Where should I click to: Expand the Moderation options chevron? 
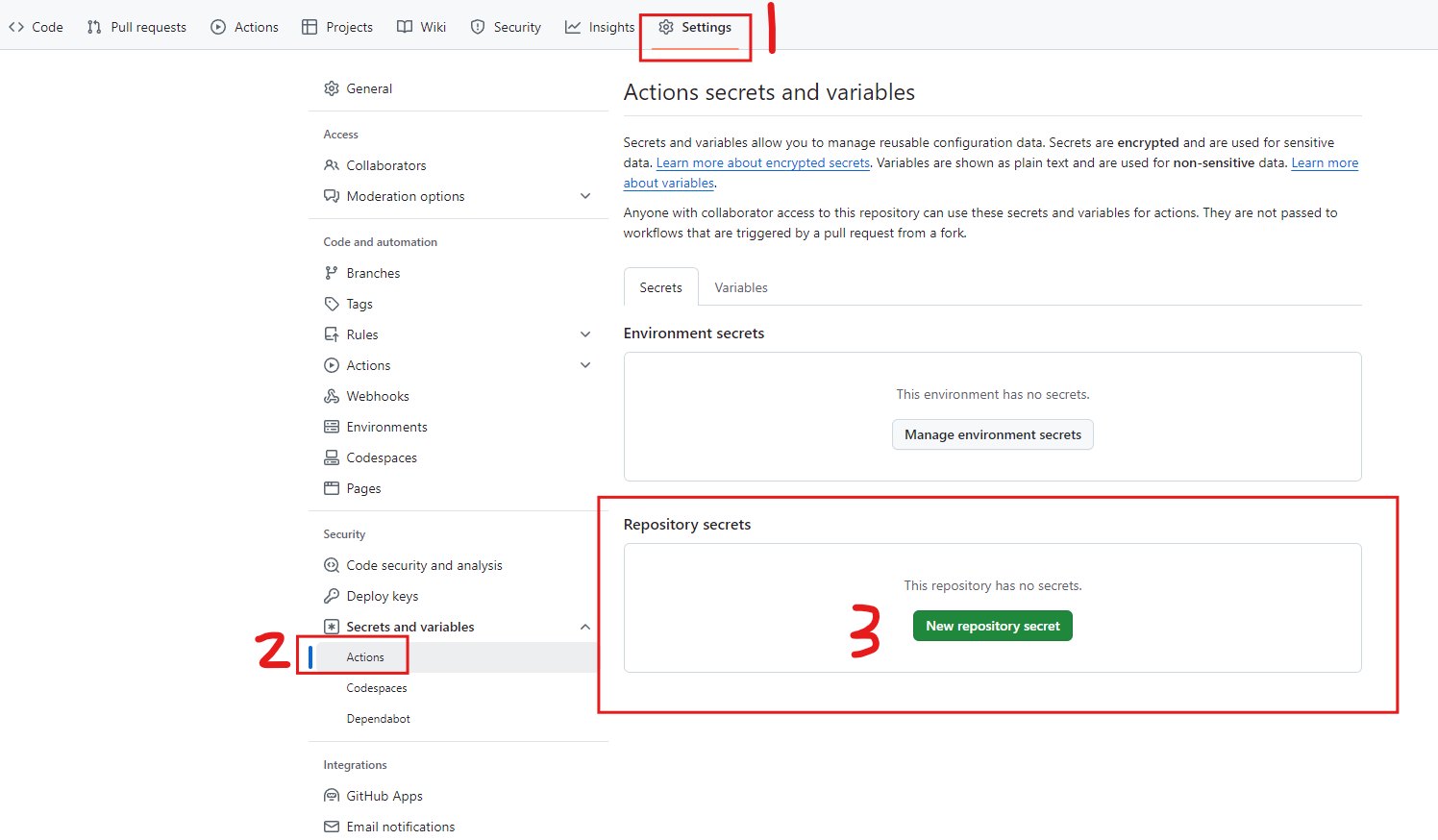585,196
